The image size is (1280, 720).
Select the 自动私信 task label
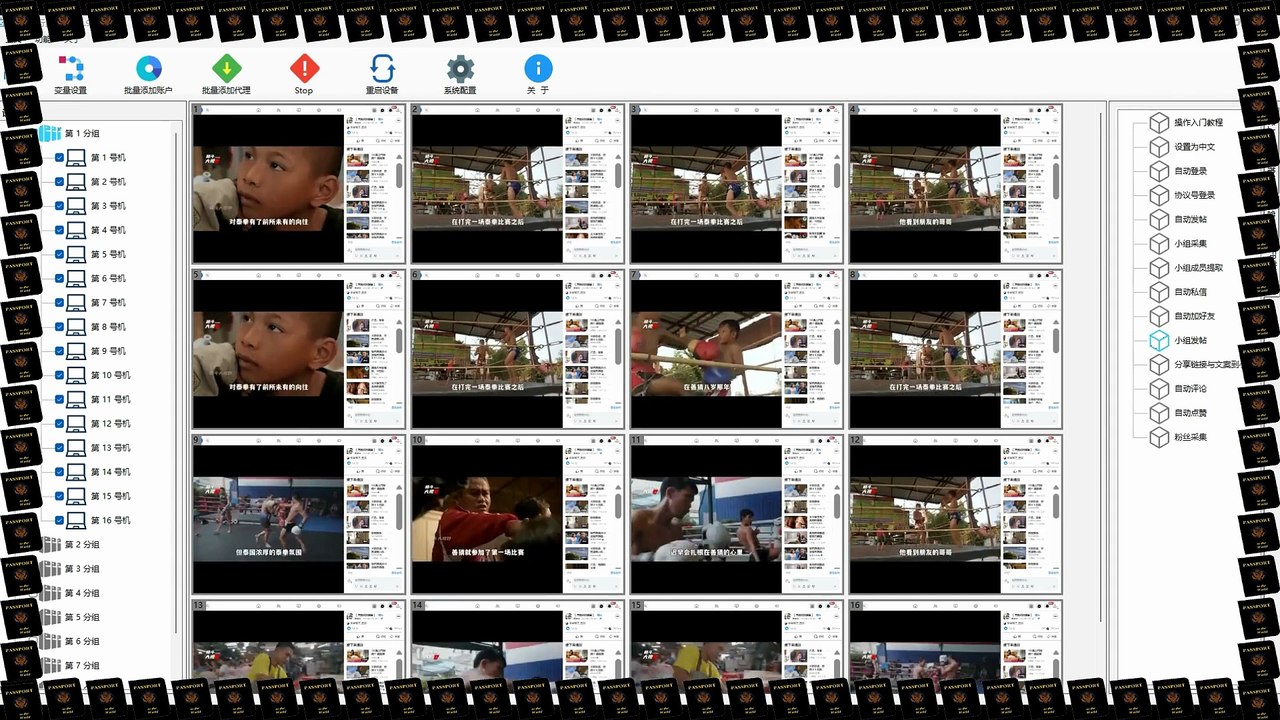[1191, 292]
